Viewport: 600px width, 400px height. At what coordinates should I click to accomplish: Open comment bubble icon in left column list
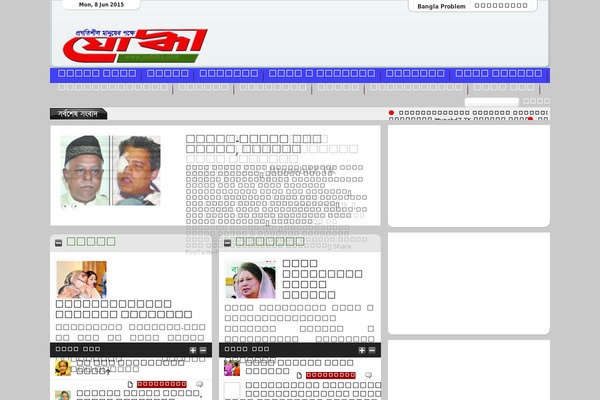tap(199, 384)
